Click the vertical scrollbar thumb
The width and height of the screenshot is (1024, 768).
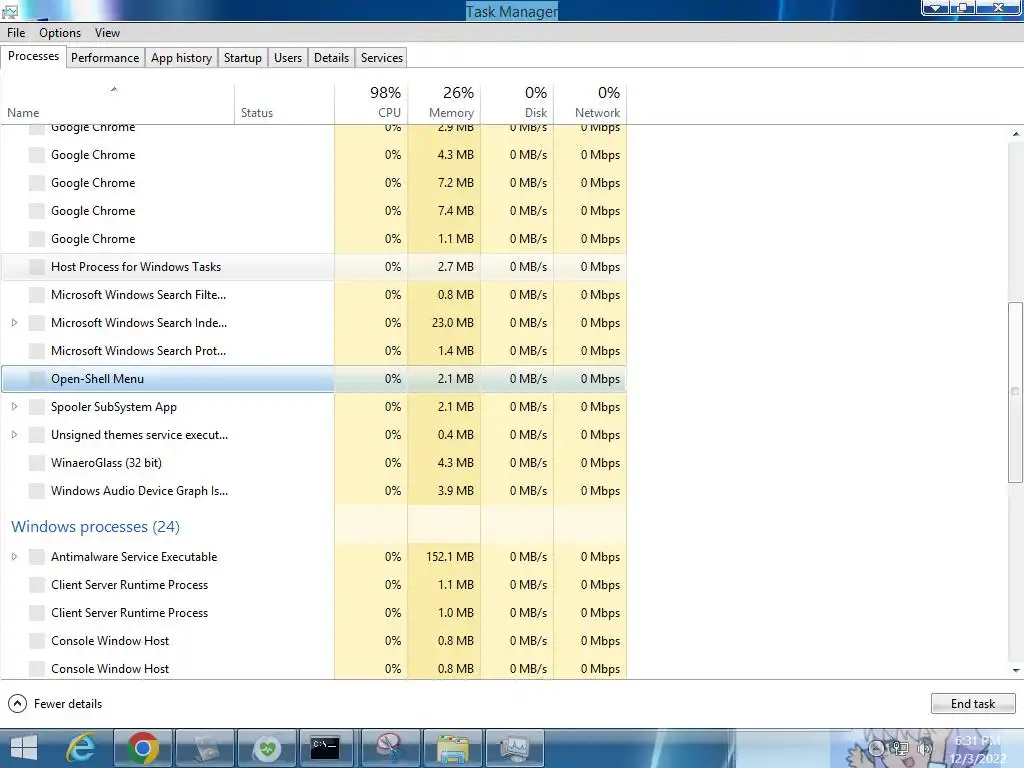pos(1015,392)
